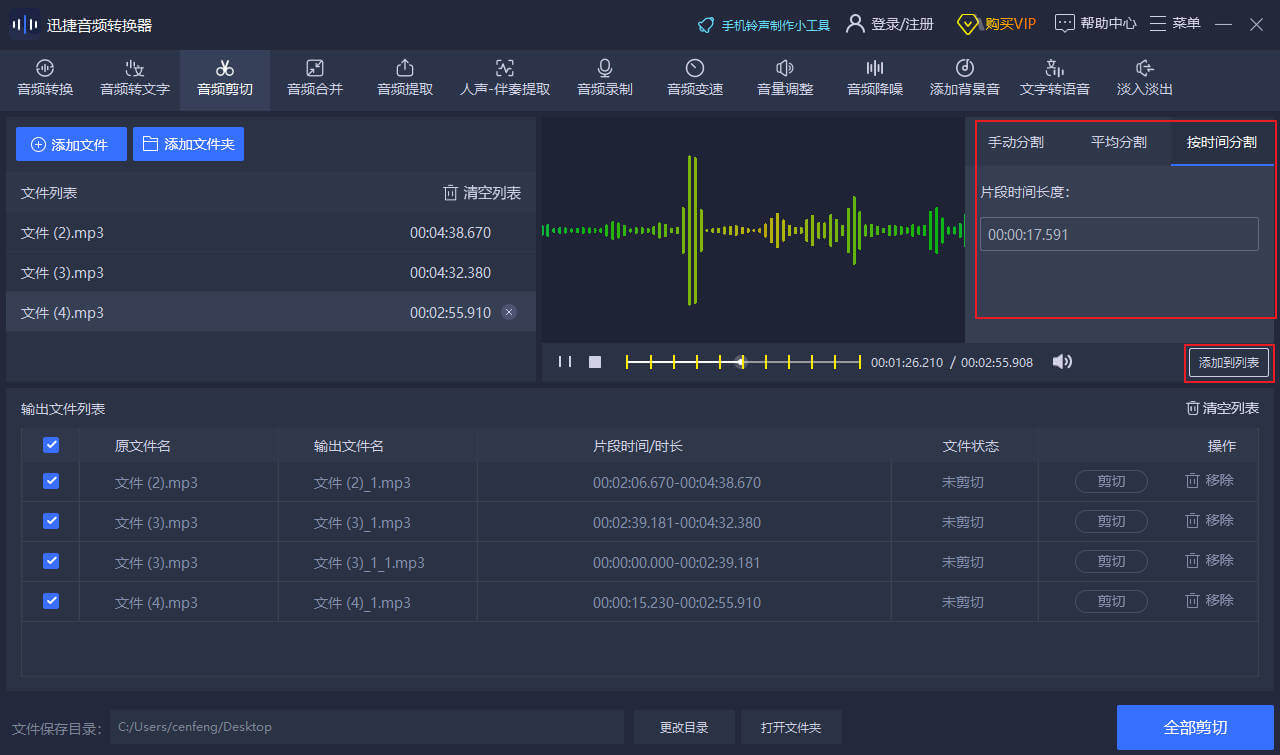Toggle the select-all checkbox in output list

pos(50,445)
